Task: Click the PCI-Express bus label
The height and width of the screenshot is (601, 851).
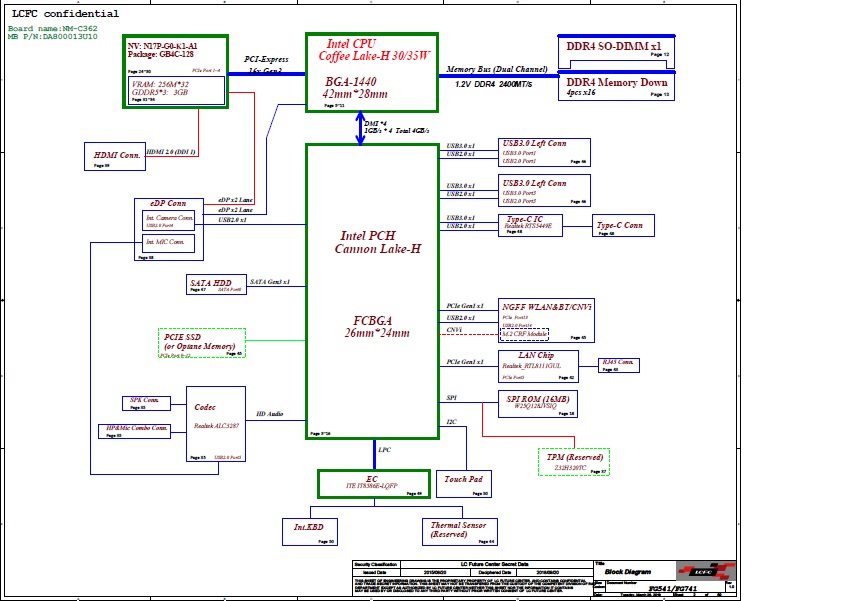Action: click(266, 59)
